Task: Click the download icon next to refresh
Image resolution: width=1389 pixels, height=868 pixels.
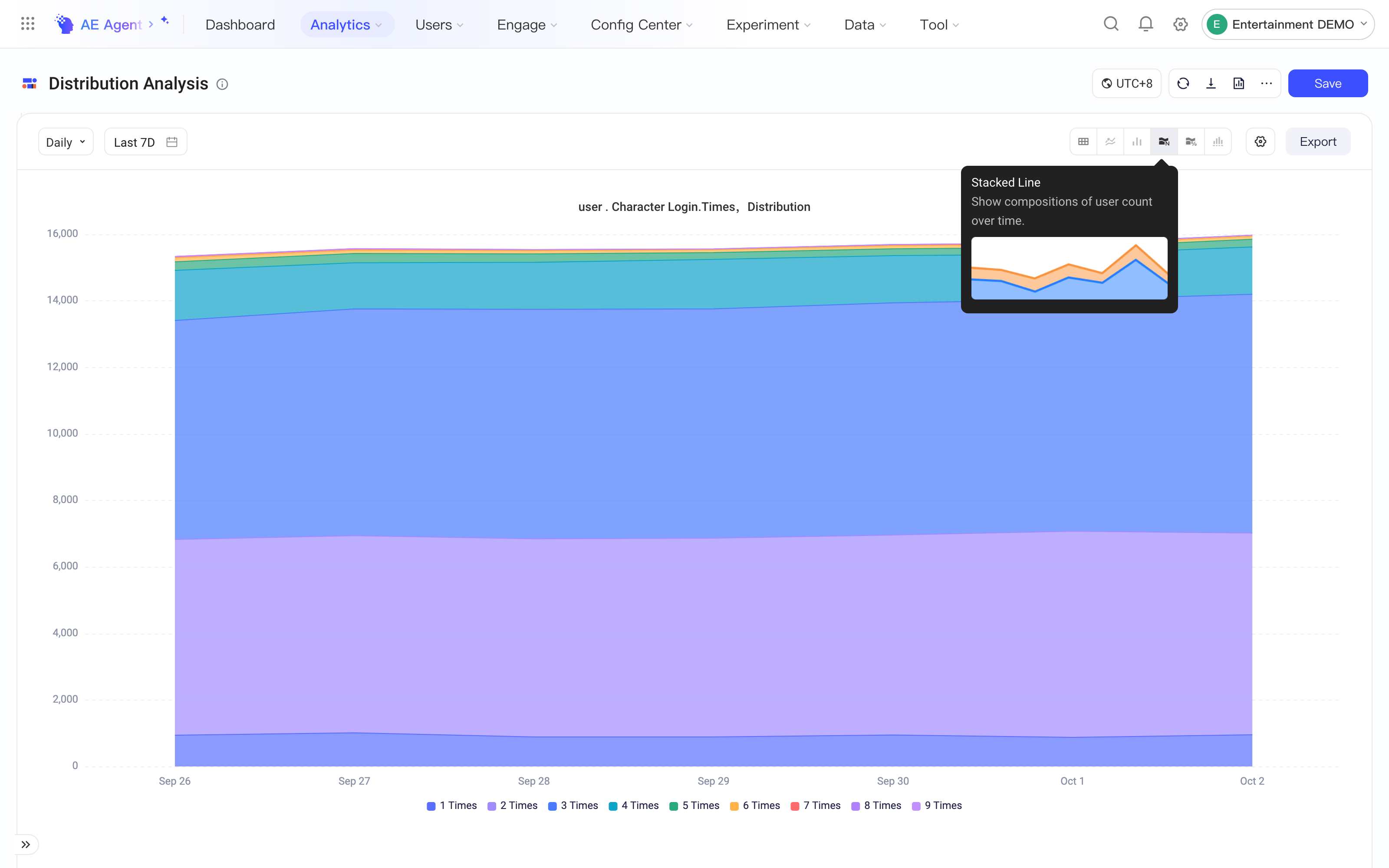Action: 1211,84
